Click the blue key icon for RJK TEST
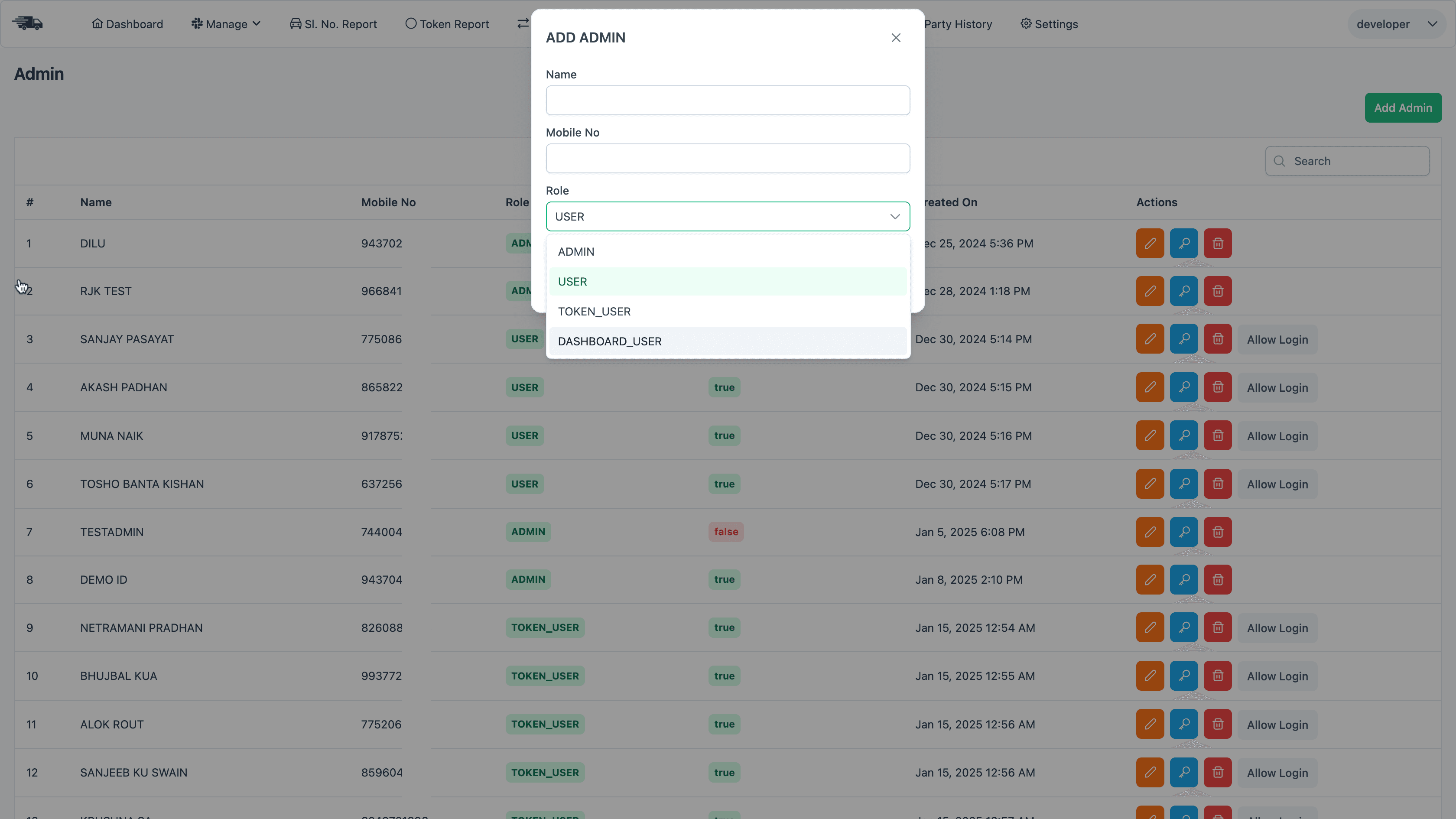 click(1184, 290)
